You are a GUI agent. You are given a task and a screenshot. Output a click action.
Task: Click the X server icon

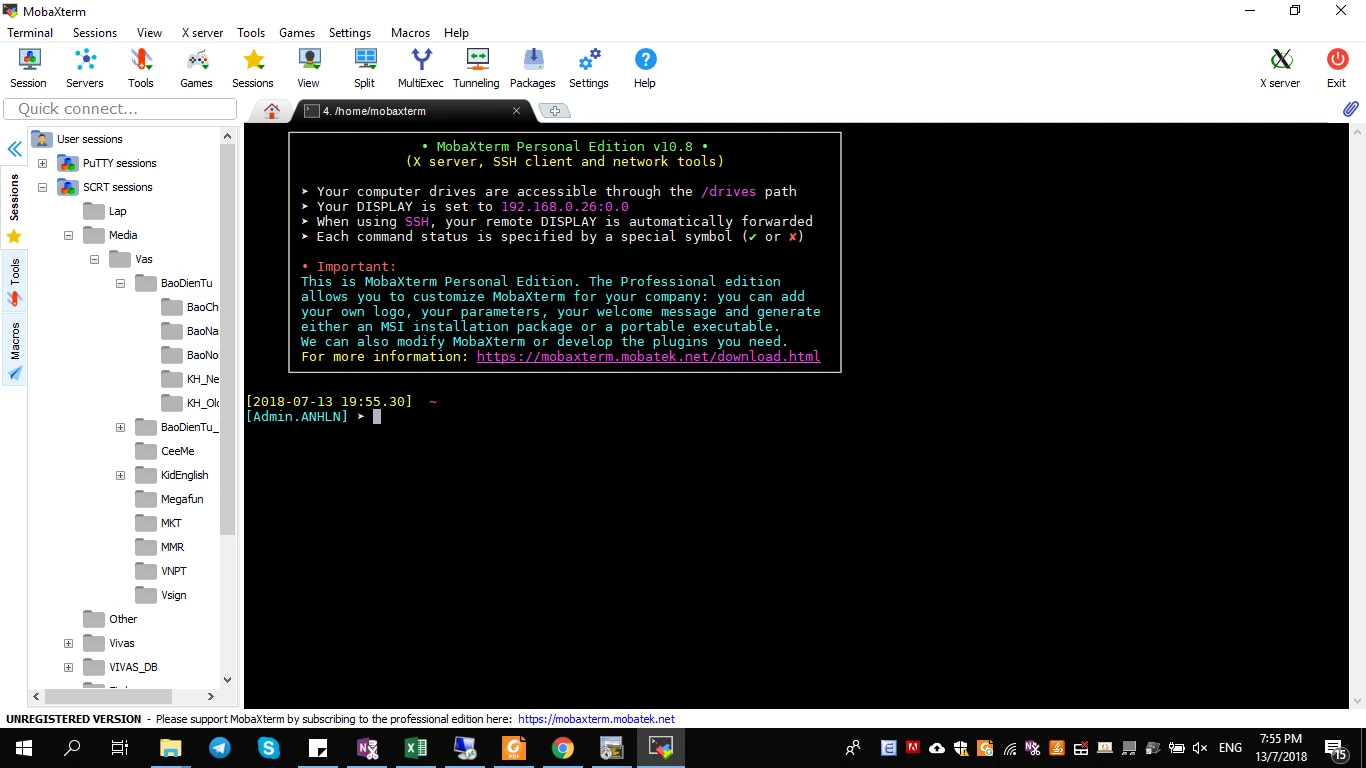(x=1280, y=68)
